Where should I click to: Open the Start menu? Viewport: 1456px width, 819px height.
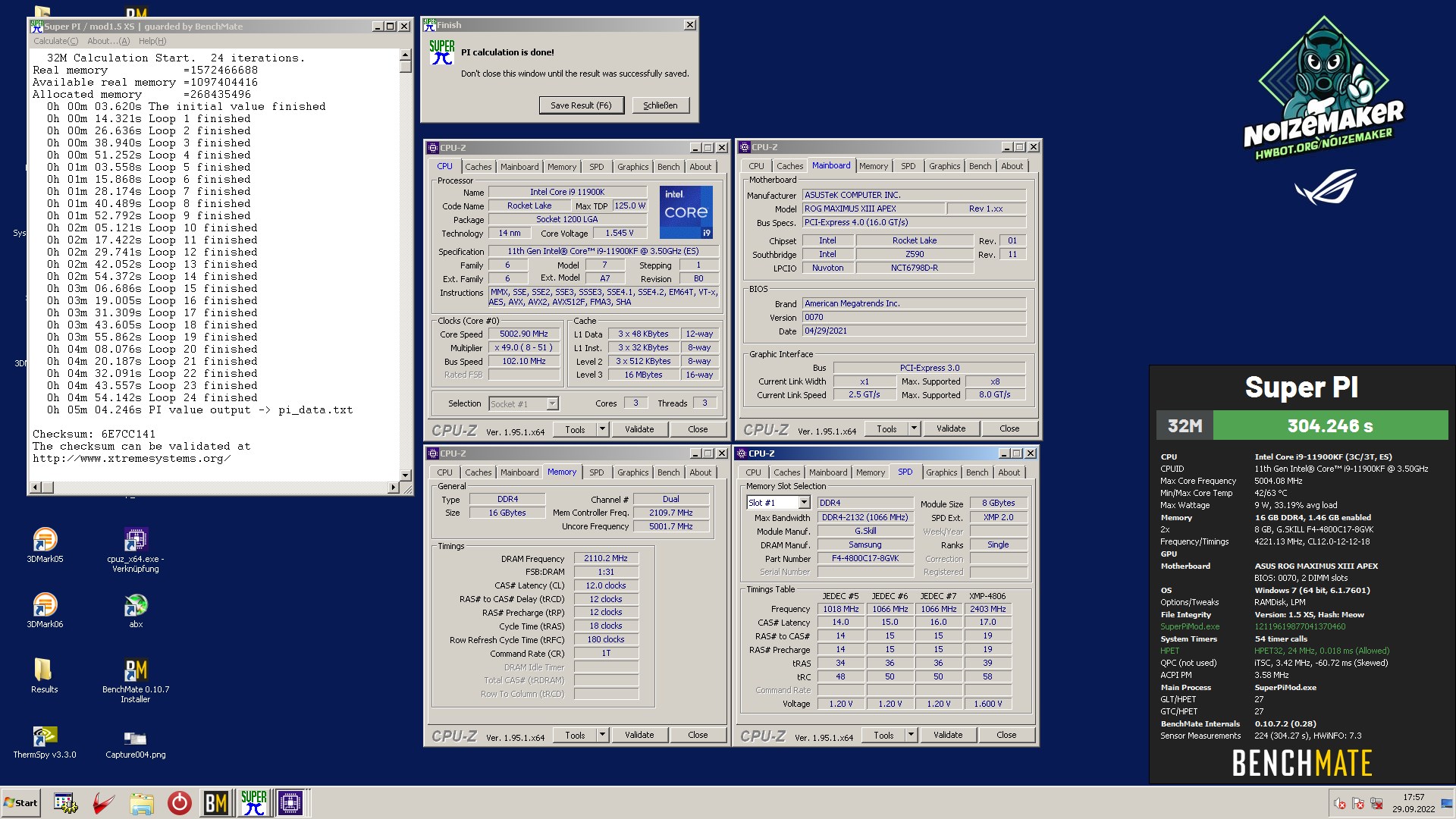20,803
